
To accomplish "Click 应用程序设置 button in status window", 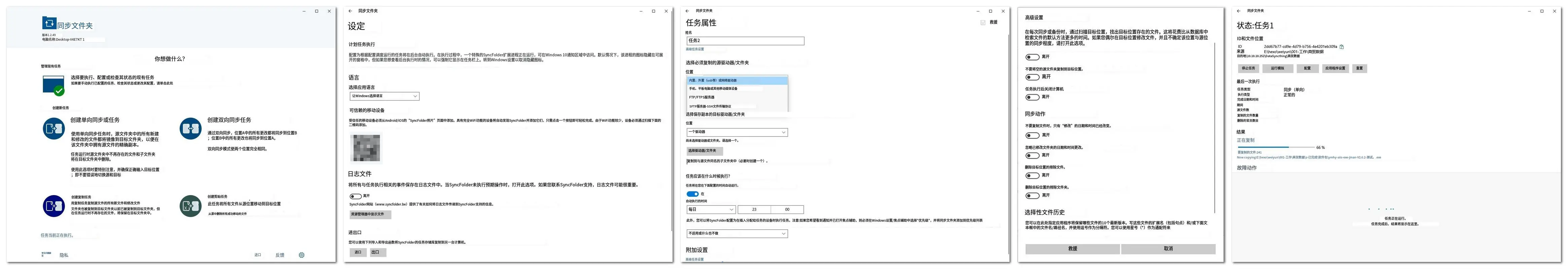I will pyautogui.click(x=1335, y=68).
